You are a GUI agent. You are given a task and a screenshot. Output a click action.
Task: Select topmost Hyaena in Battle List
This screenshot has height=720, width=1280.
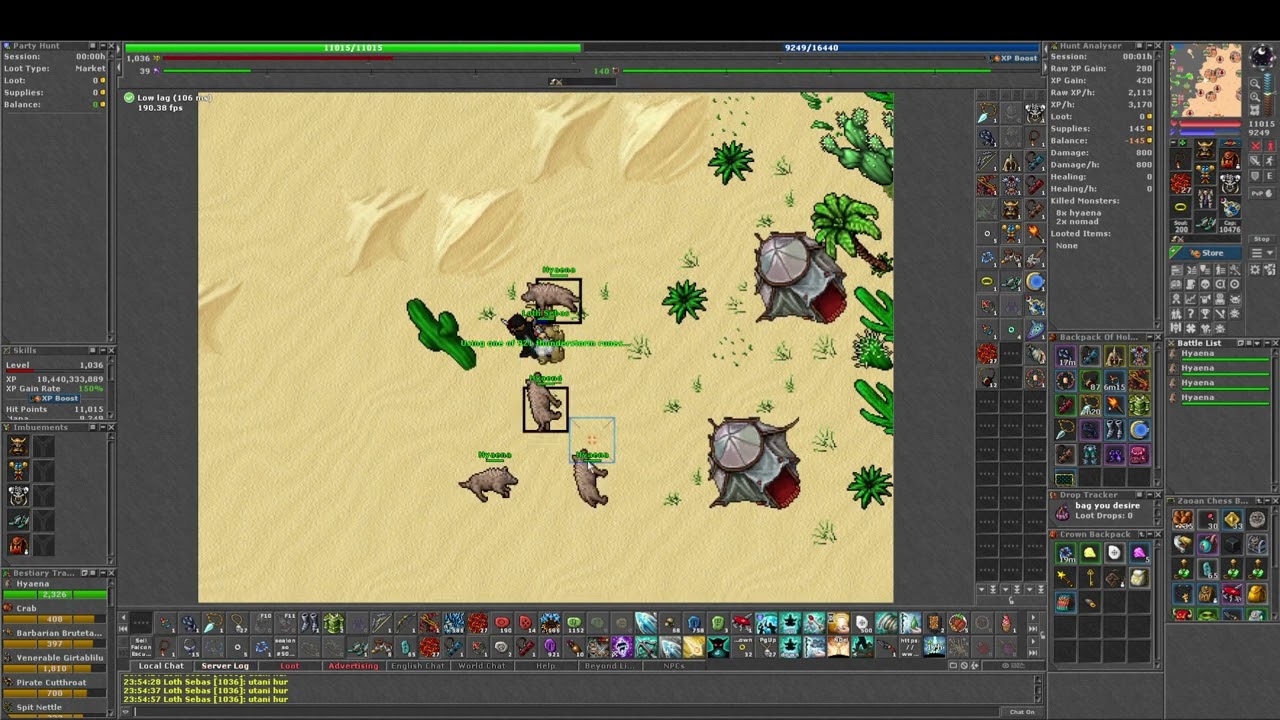pyautogui.click(x=1220, y=355)
